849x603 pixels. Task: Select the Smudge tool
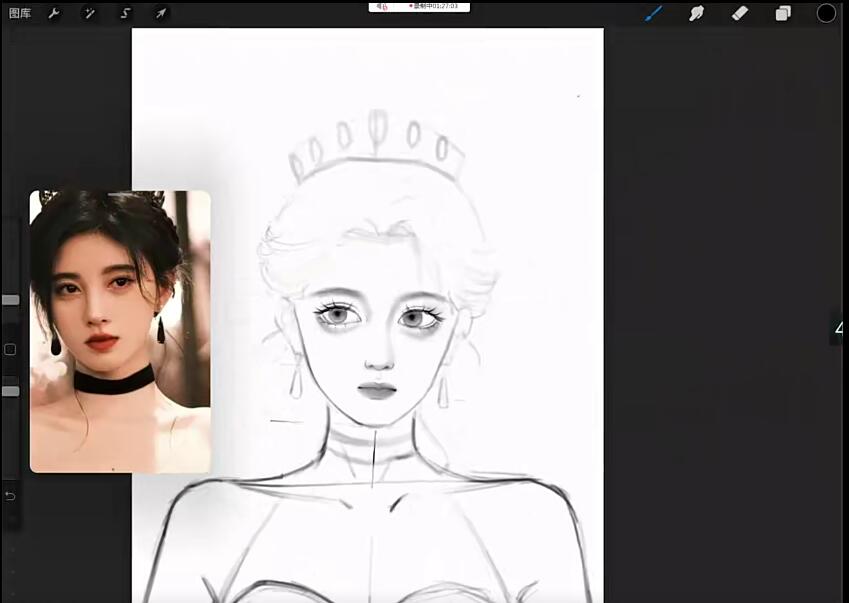(696, 13)
